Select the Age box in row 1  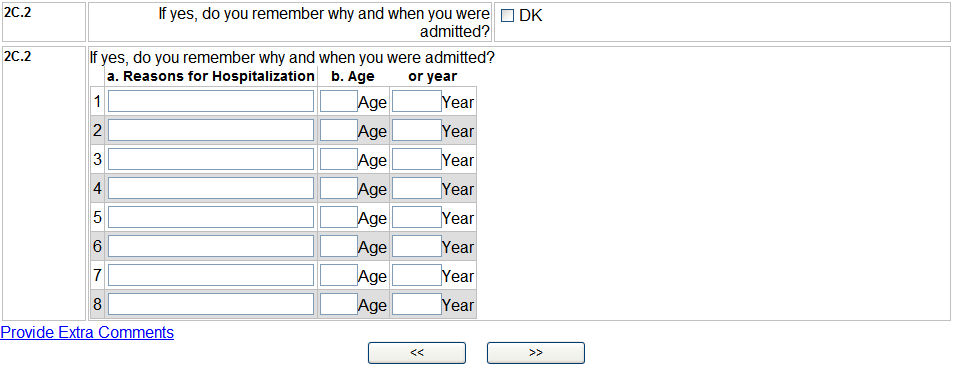(339, 101)
